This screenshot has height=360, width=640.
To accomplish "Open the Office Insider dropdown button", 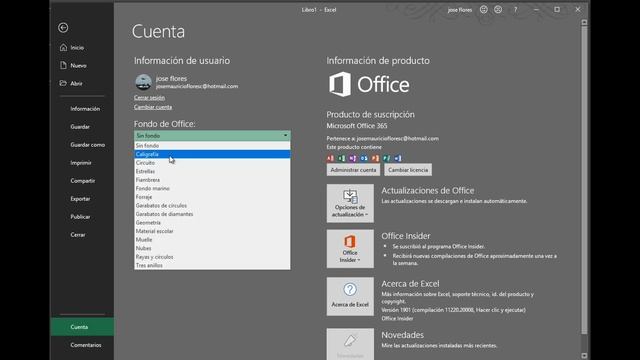I will pos(350,249).
